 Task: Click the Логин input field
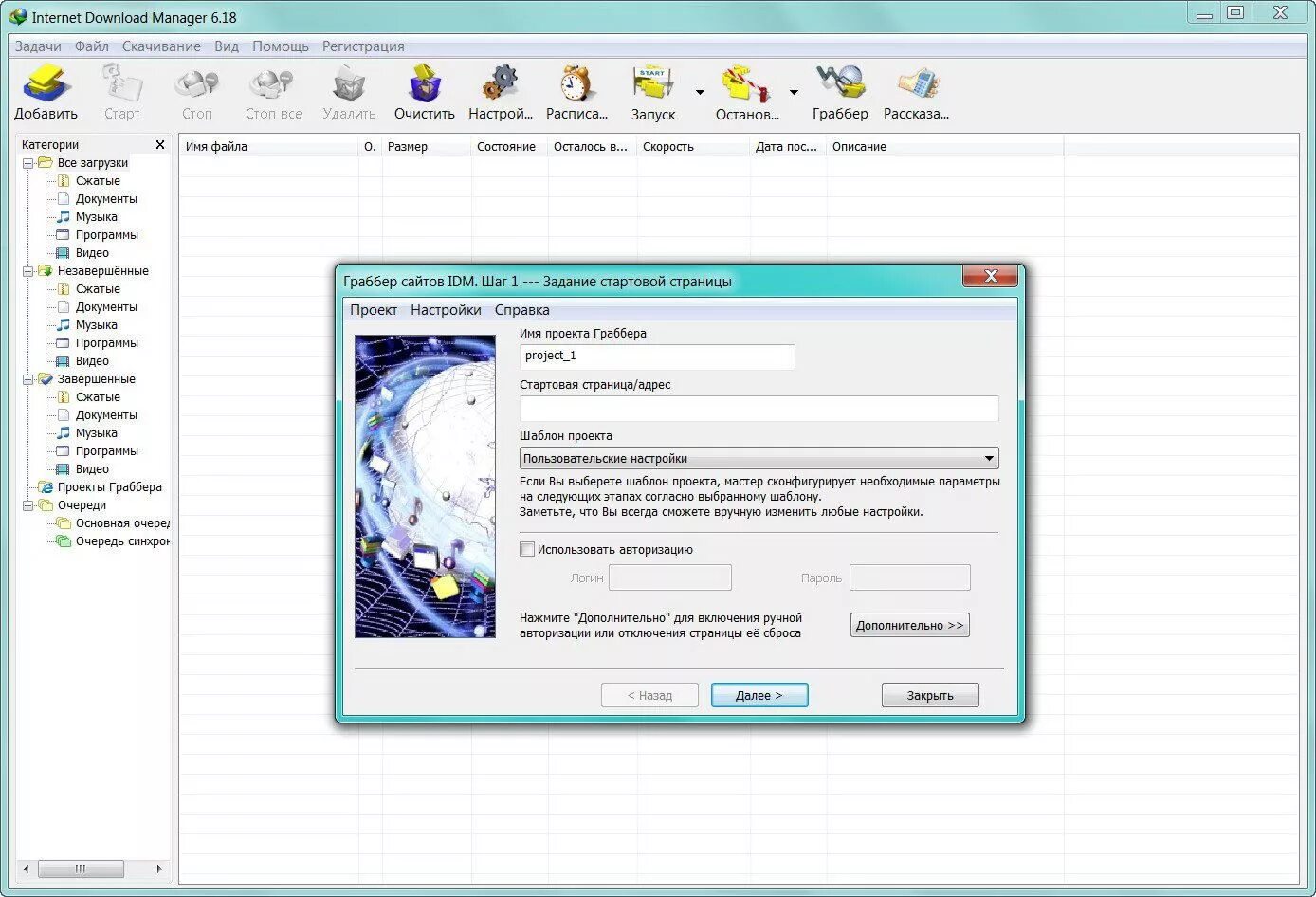coord(670,577)
